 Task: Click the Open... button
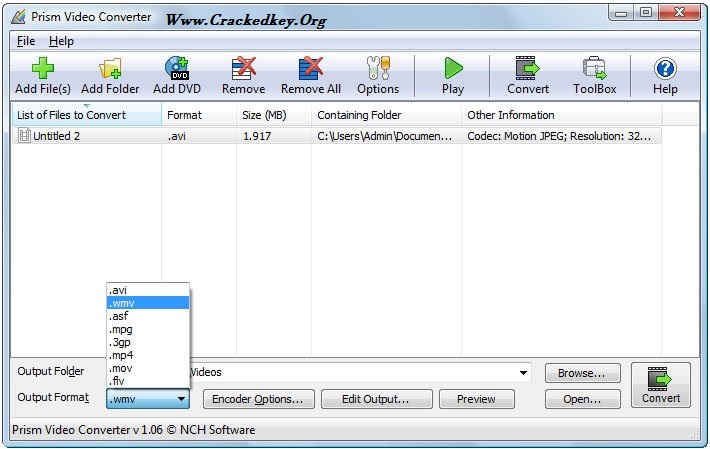pos(582,399)
